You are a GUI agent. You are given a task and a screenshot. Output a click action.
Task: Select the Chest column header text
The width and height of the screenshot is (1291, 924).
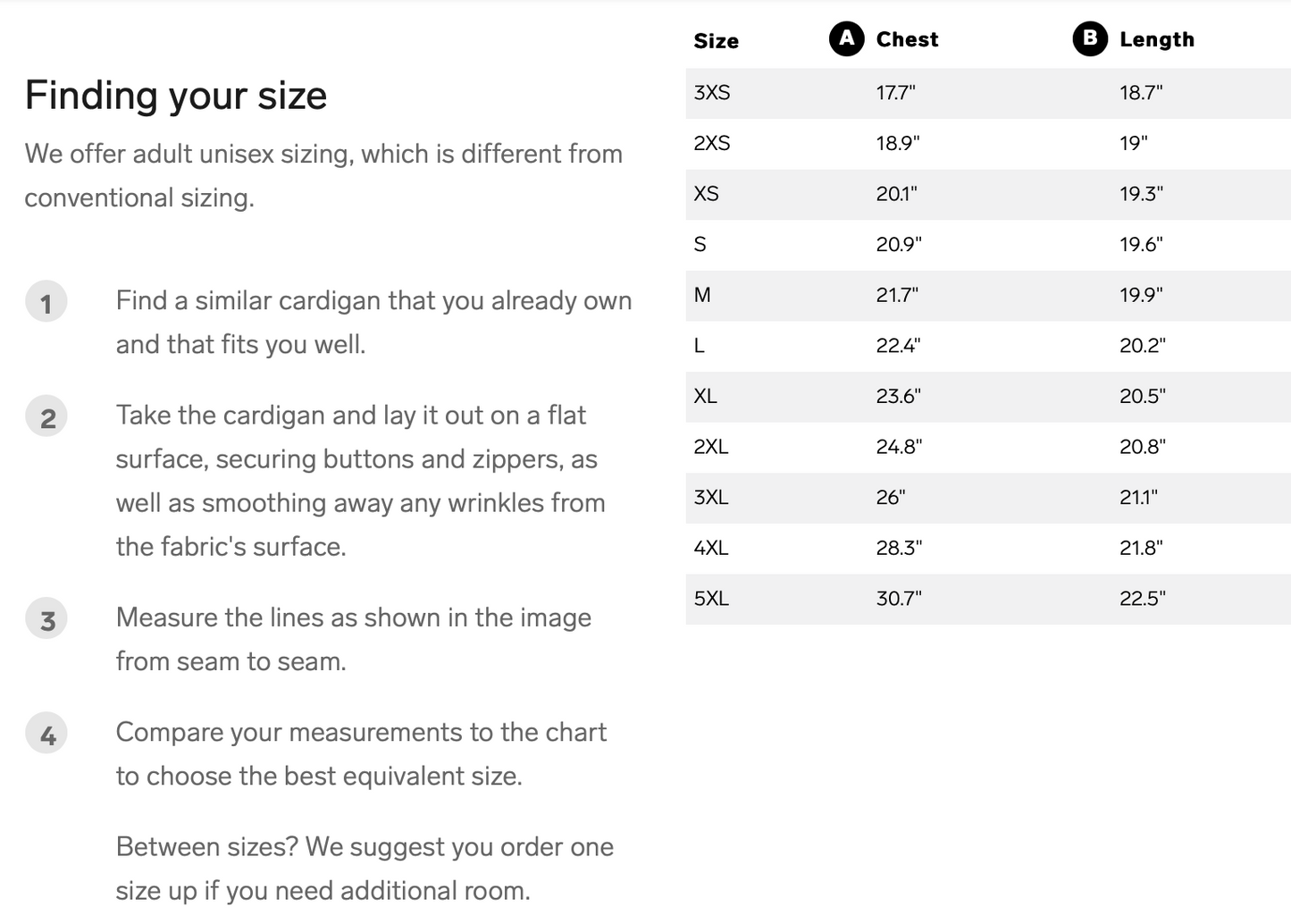click(907, 39)
